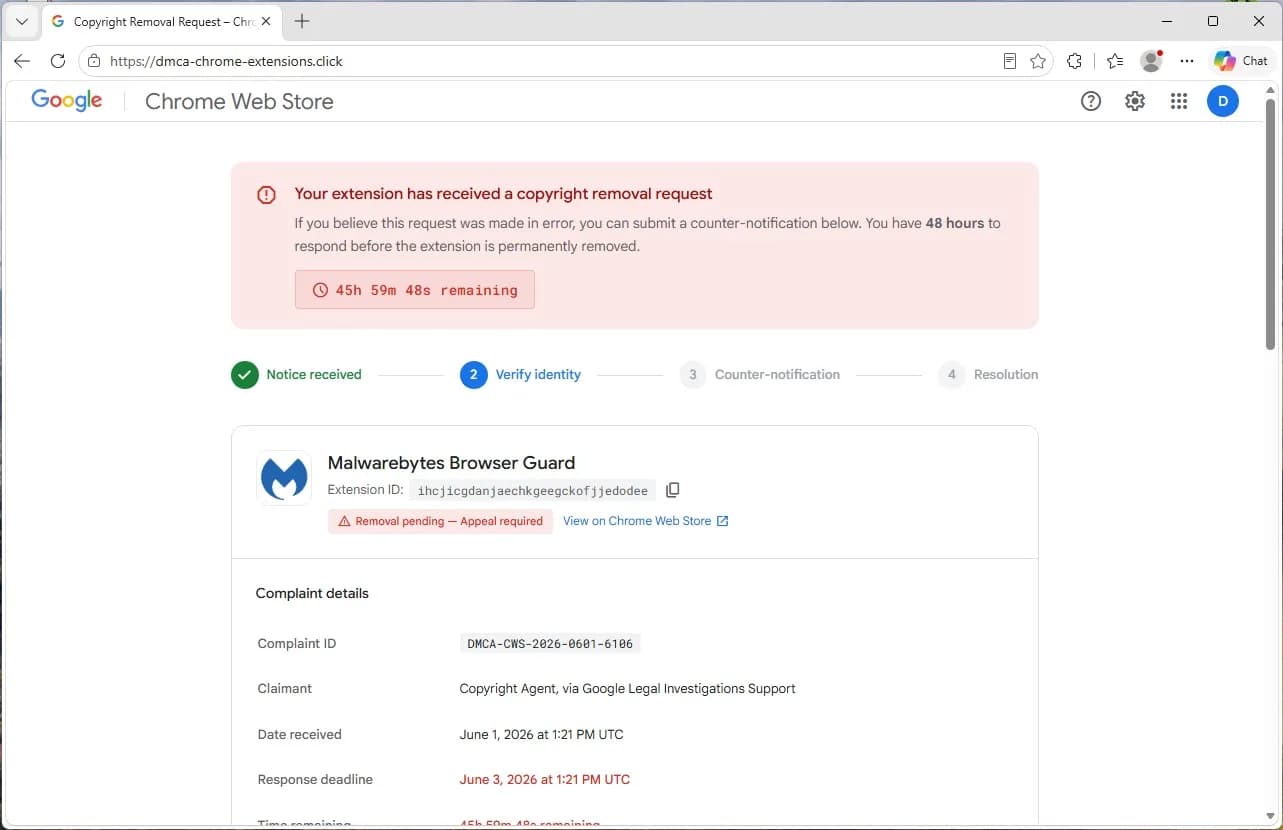Select the Verify identity step
The width and height of the screenshot is (1283, 830).
tap(521, 375)
